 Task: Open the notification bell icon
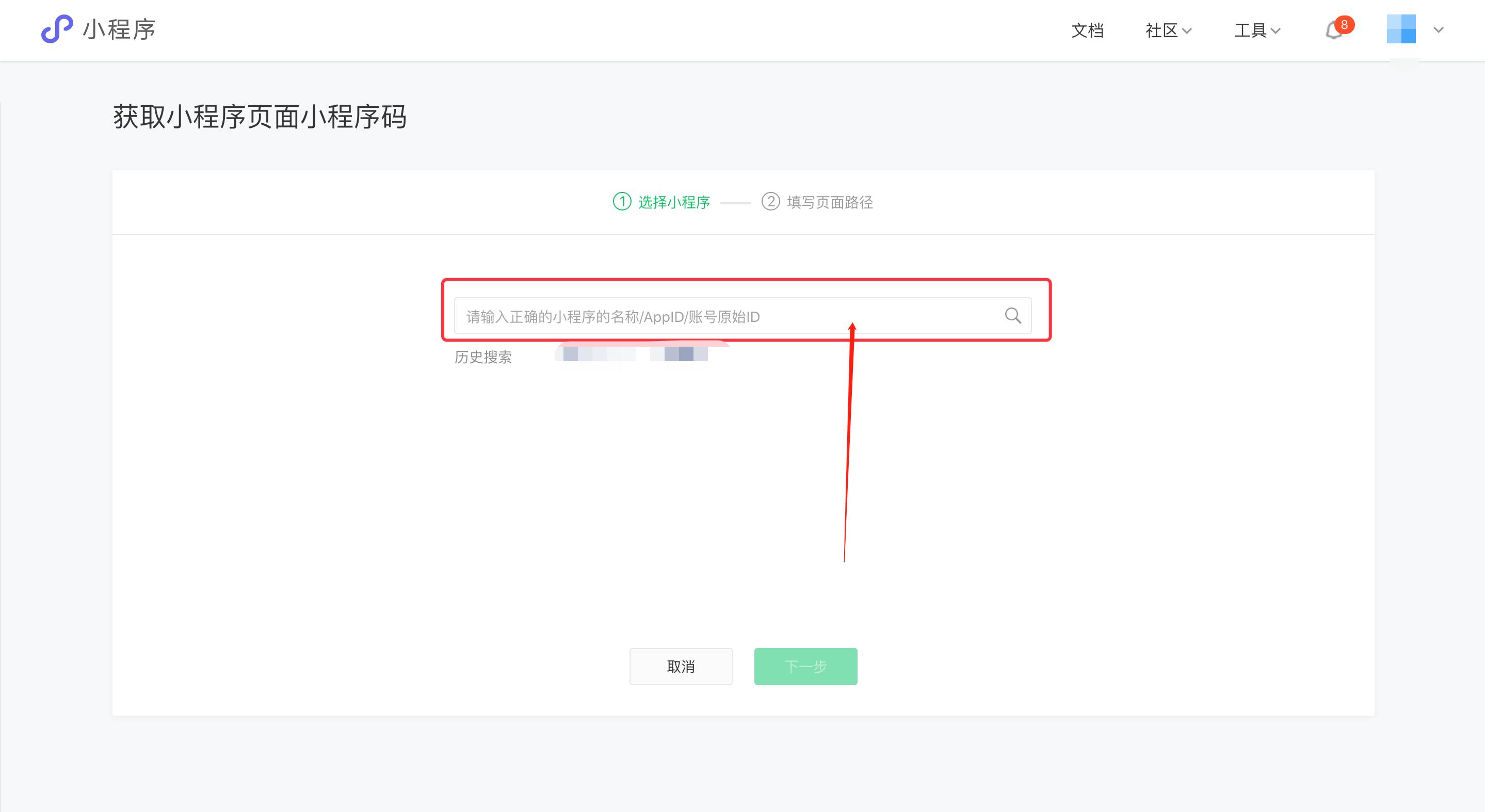coord(1333,30)
